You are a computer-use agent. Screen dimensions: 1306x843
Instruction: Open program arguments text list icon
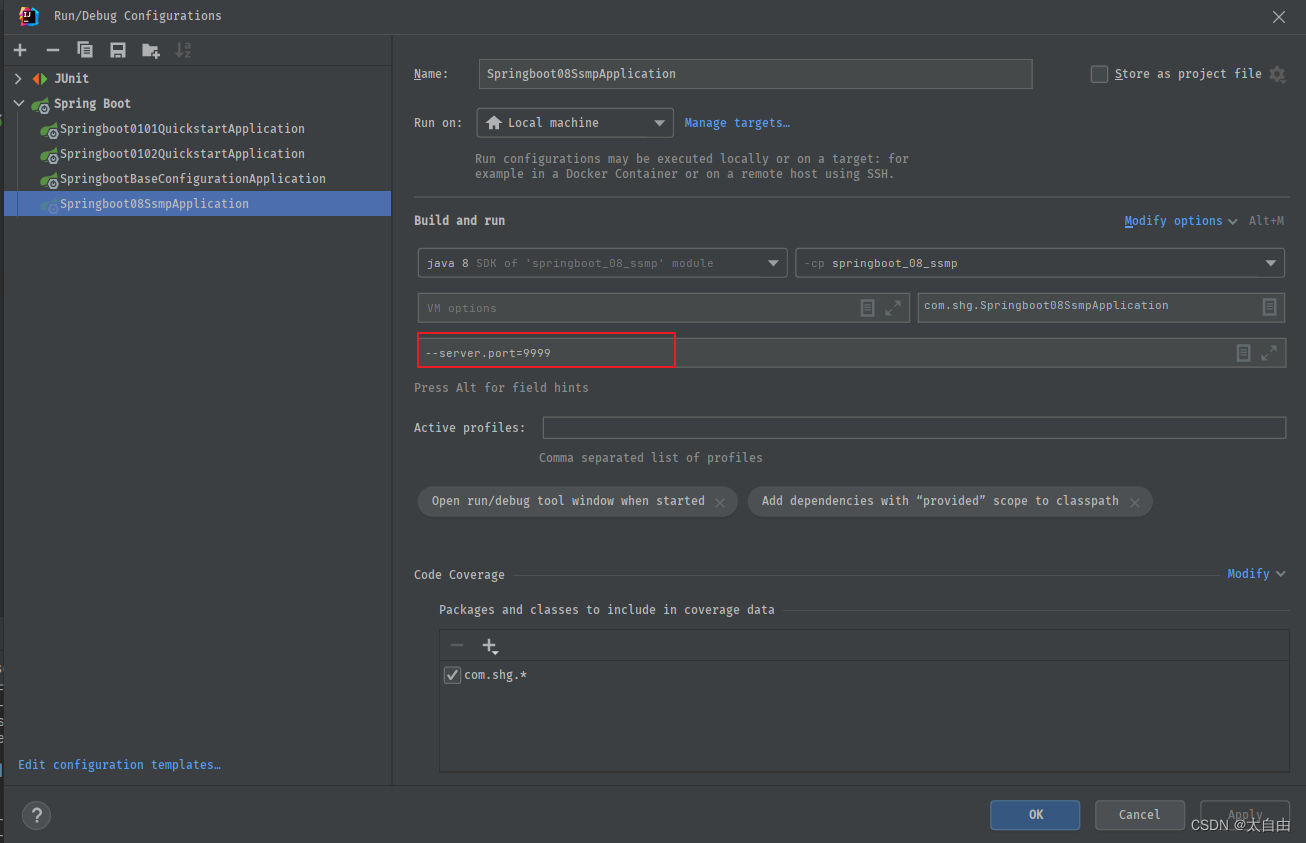1243,353
